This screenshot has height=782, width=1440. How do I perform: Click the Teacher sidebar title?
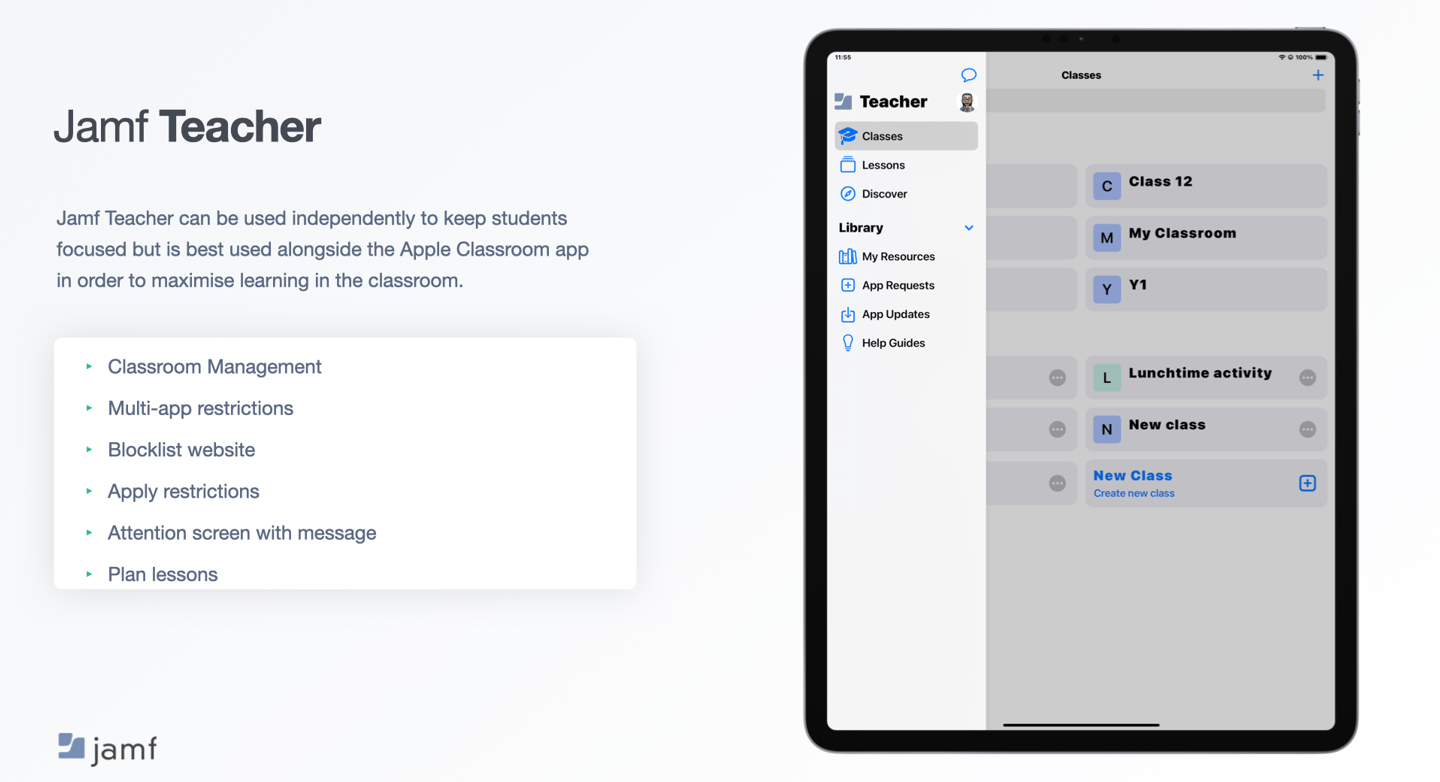coord(893,101)
